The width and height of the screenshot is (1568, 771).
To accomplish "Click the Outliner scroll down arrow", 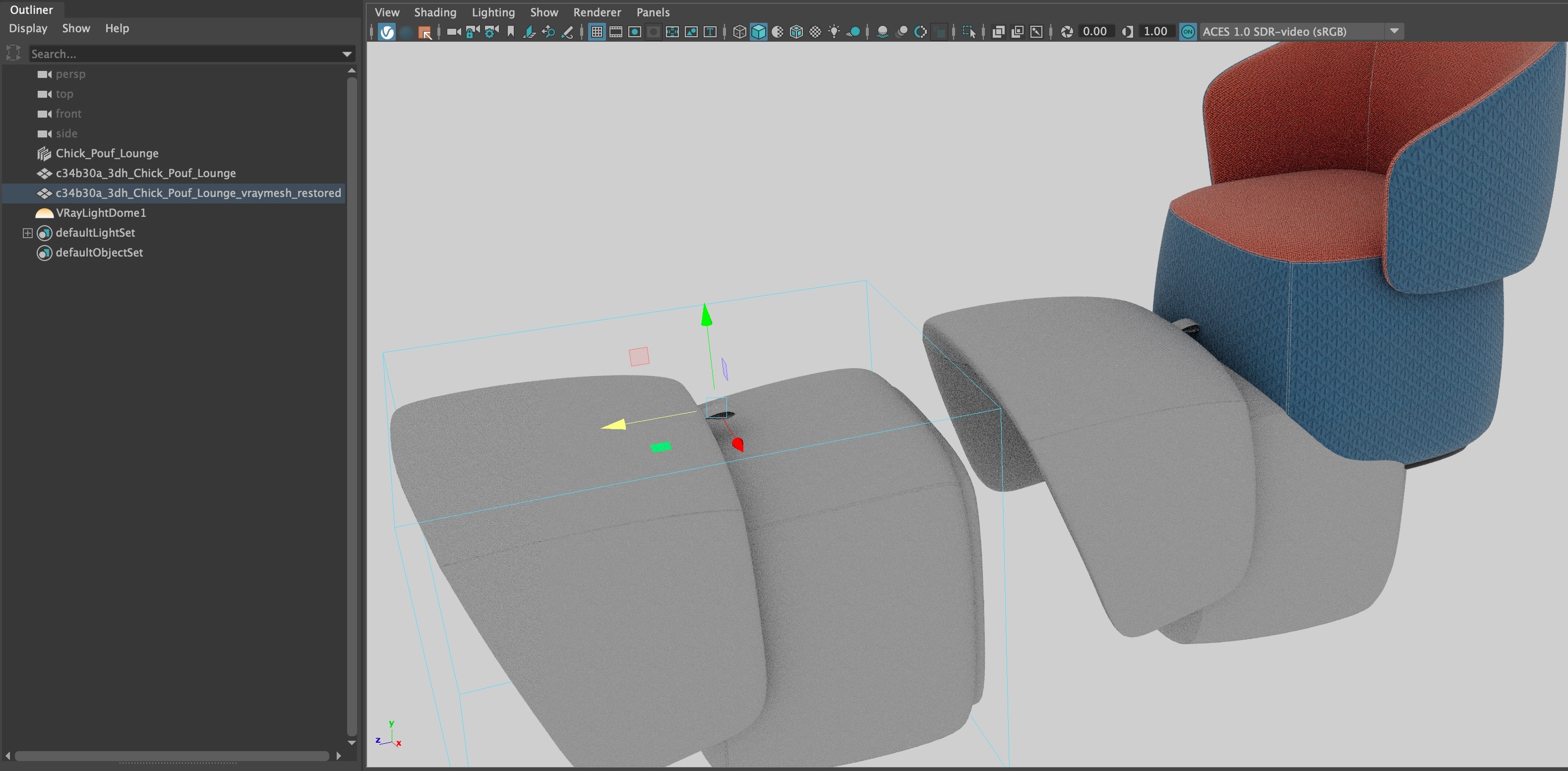I will (351, 743).
